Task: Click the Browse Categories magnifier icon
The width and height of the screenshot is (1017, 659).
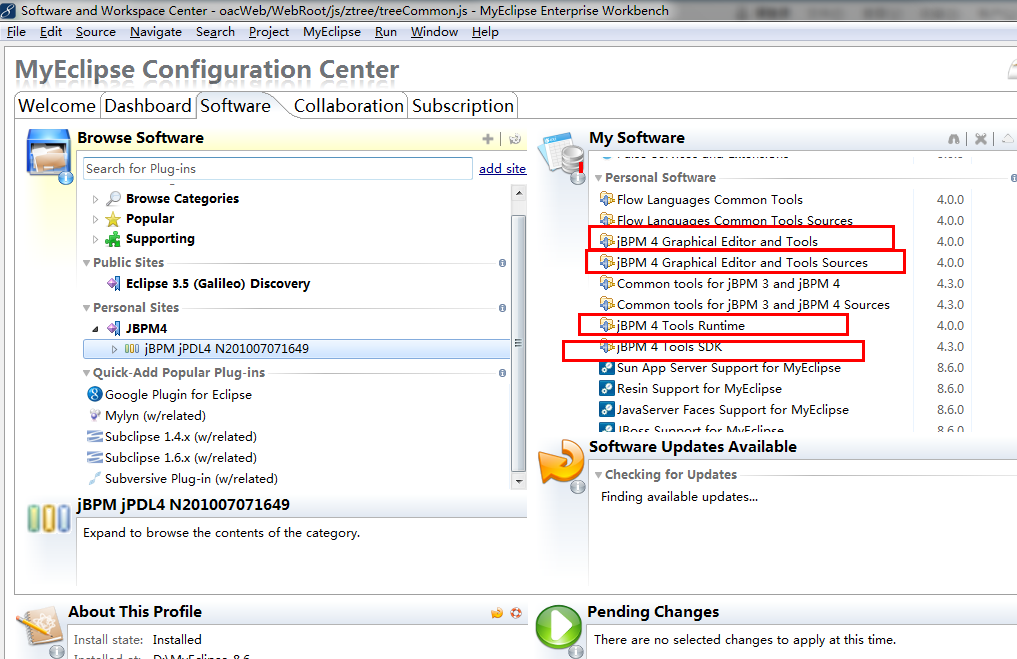Action: pos(113,198)
